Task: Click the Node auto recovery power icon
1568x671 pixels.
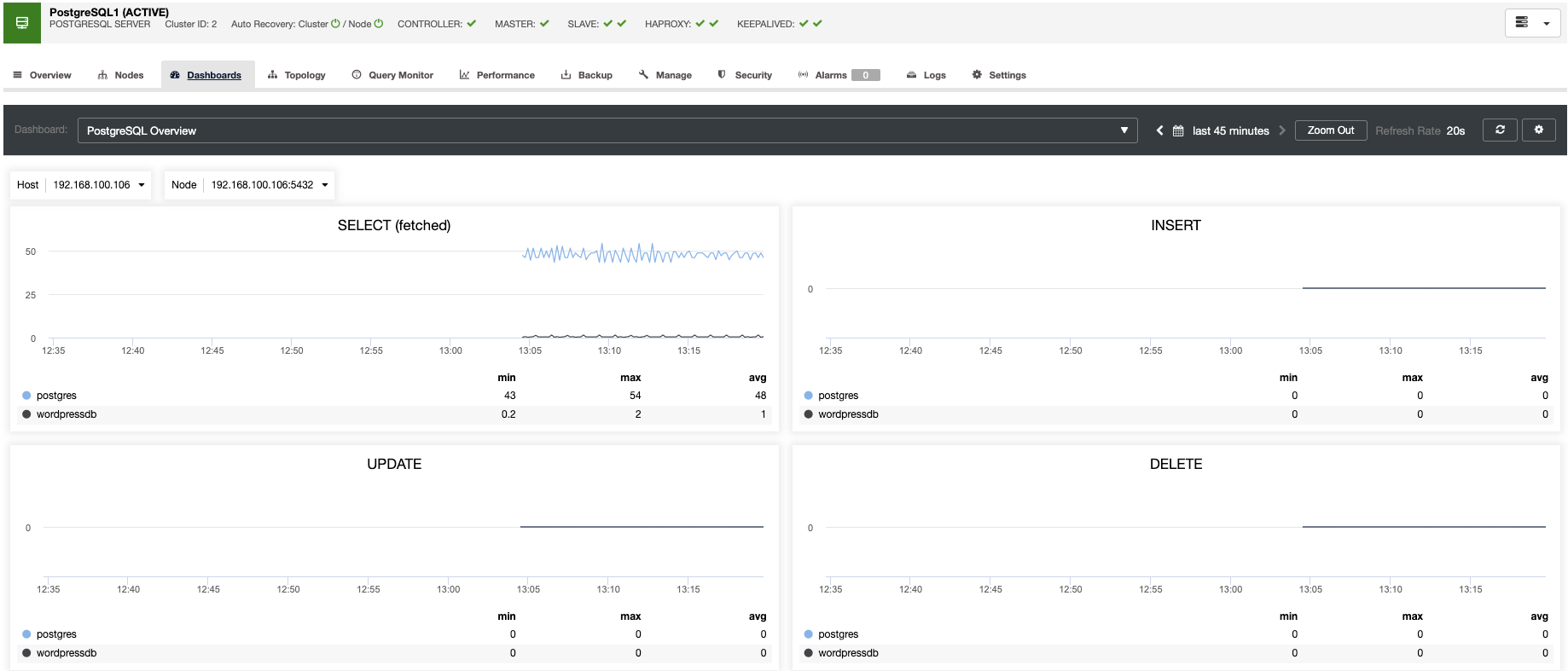Action: 379,24
